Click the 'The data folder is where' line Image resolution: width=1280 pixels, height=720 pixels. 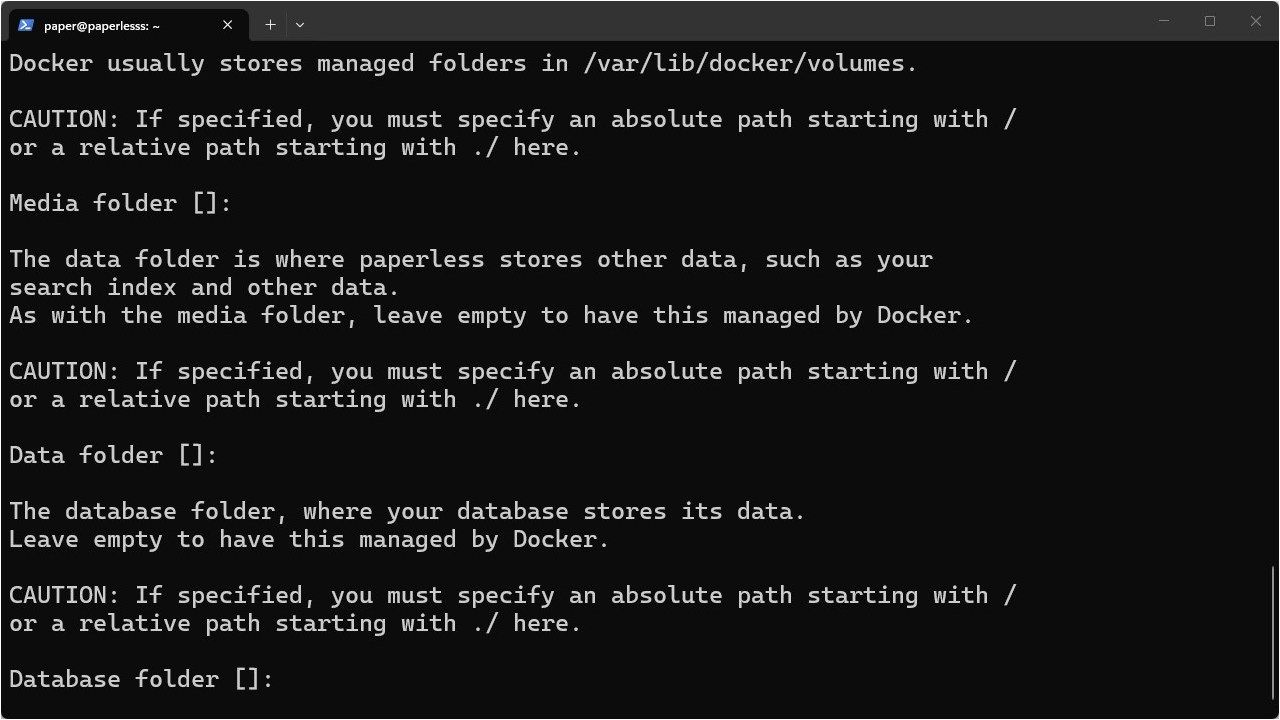[x=471, y=259]
